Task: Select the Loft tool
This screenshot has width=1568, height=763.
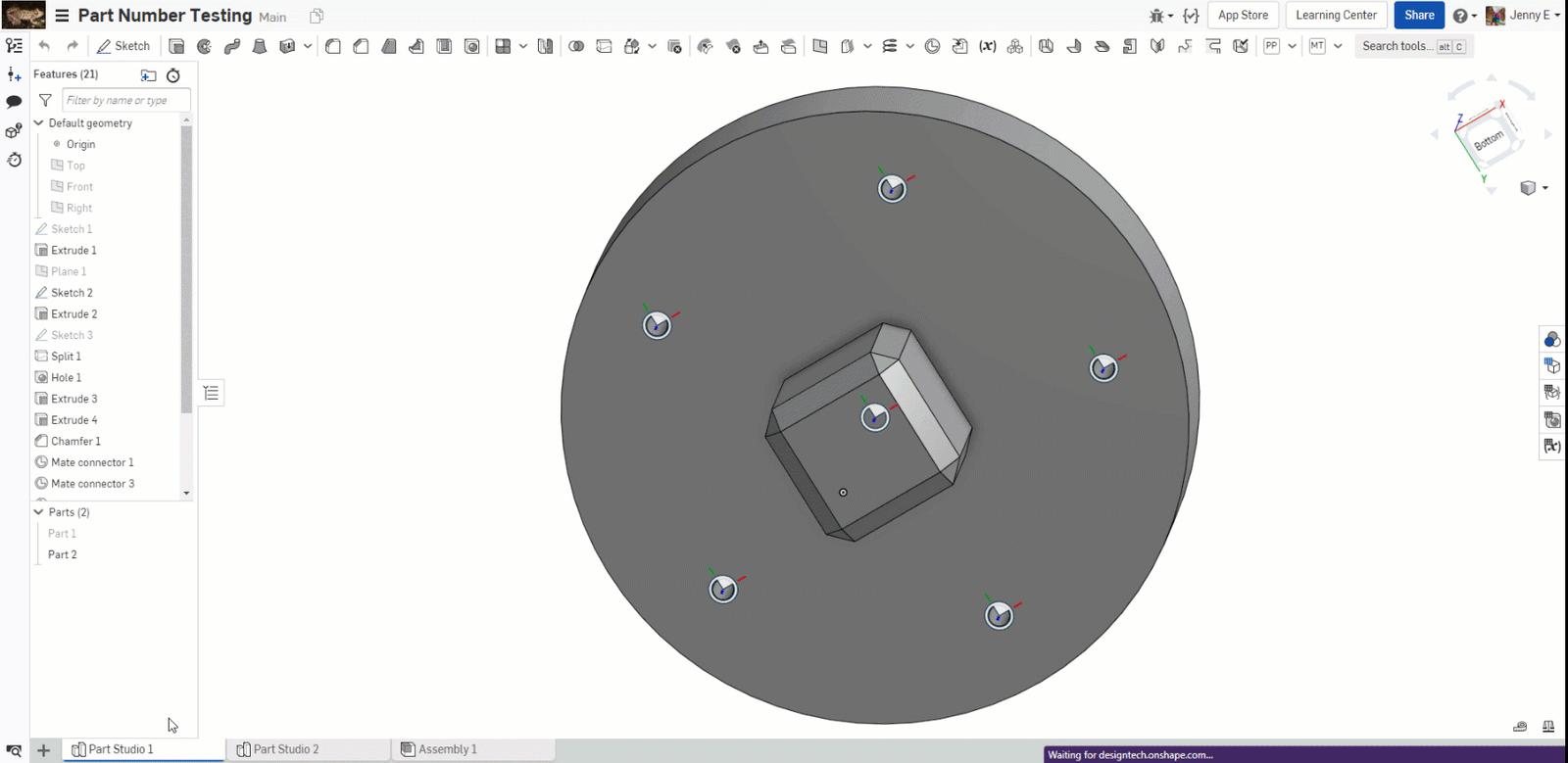Action: click(260, 46)
